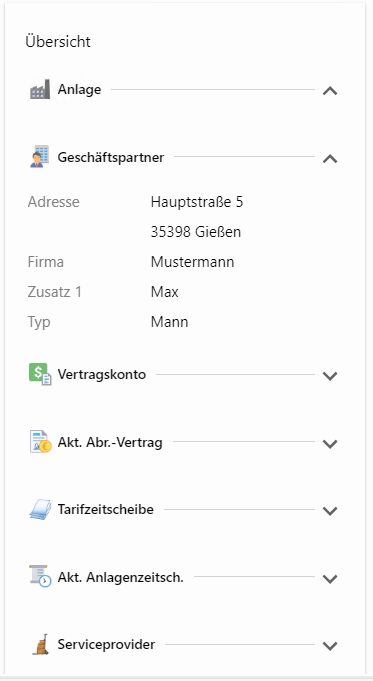Expand the Akt. Abr.-Vertrag chevron

(x=330, y=443)
